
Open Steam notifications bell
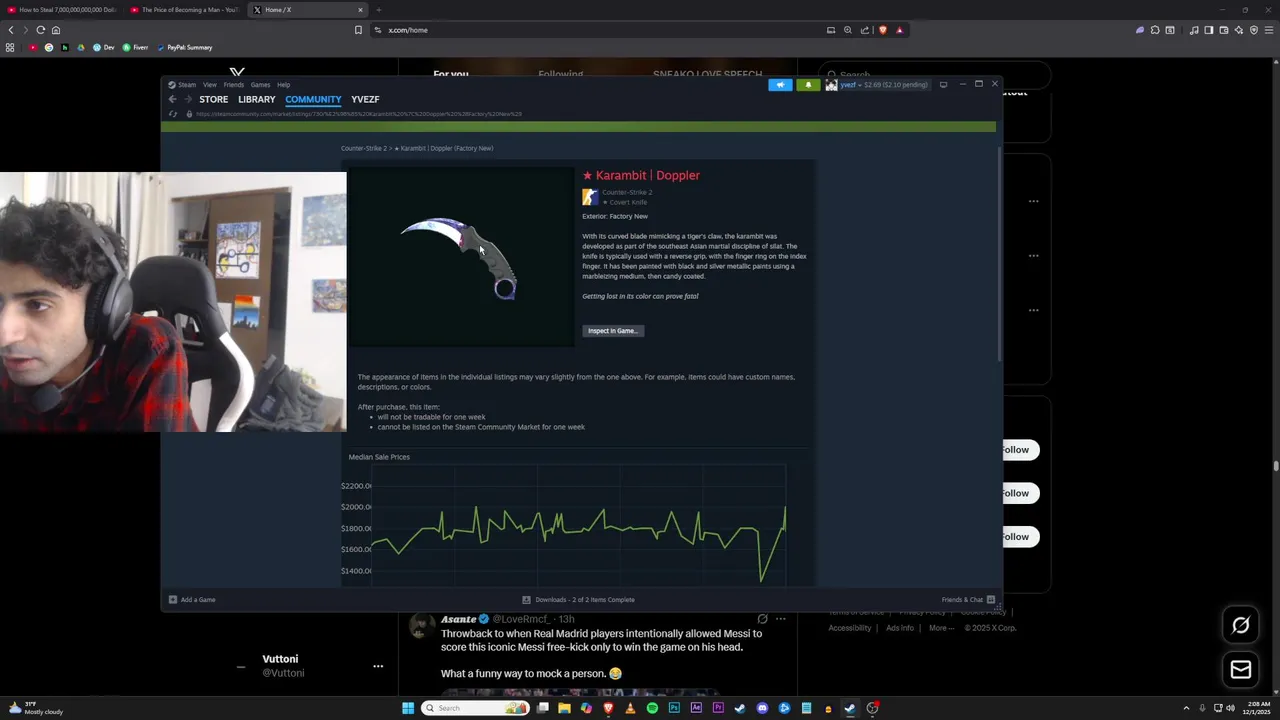tap(808, 85)
